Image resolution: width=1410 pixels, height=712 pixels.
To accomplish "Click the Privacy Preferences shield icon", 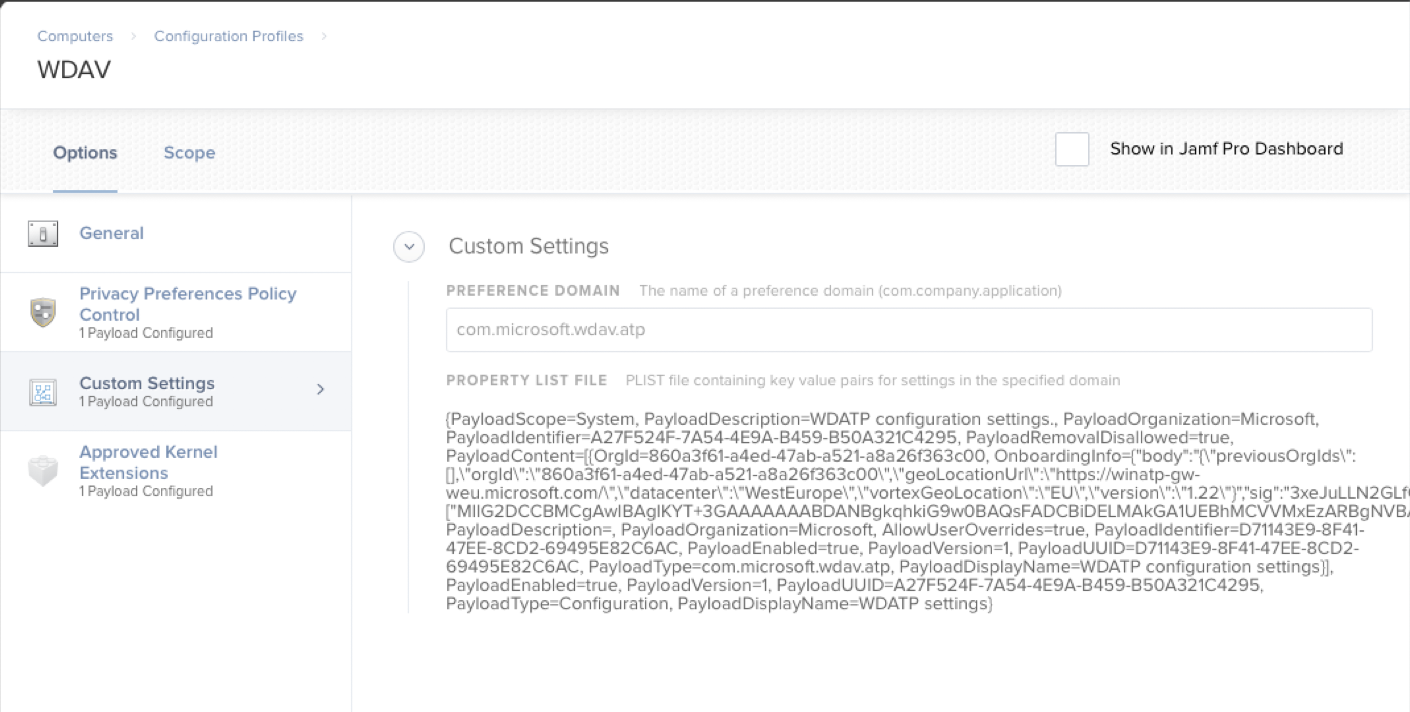I will tap(43, 312).
